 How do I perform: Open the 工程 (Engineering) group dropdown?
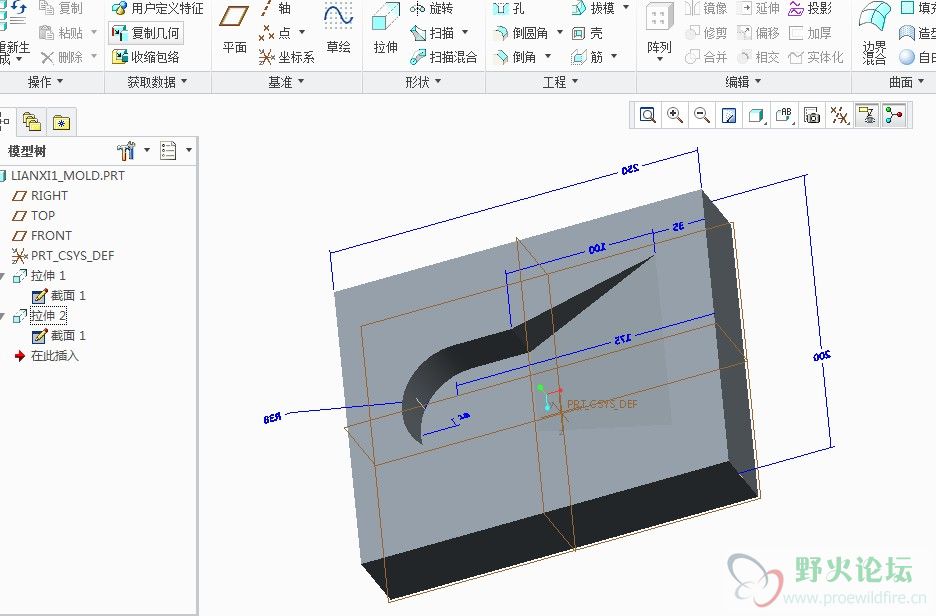(x=560, y=82)
